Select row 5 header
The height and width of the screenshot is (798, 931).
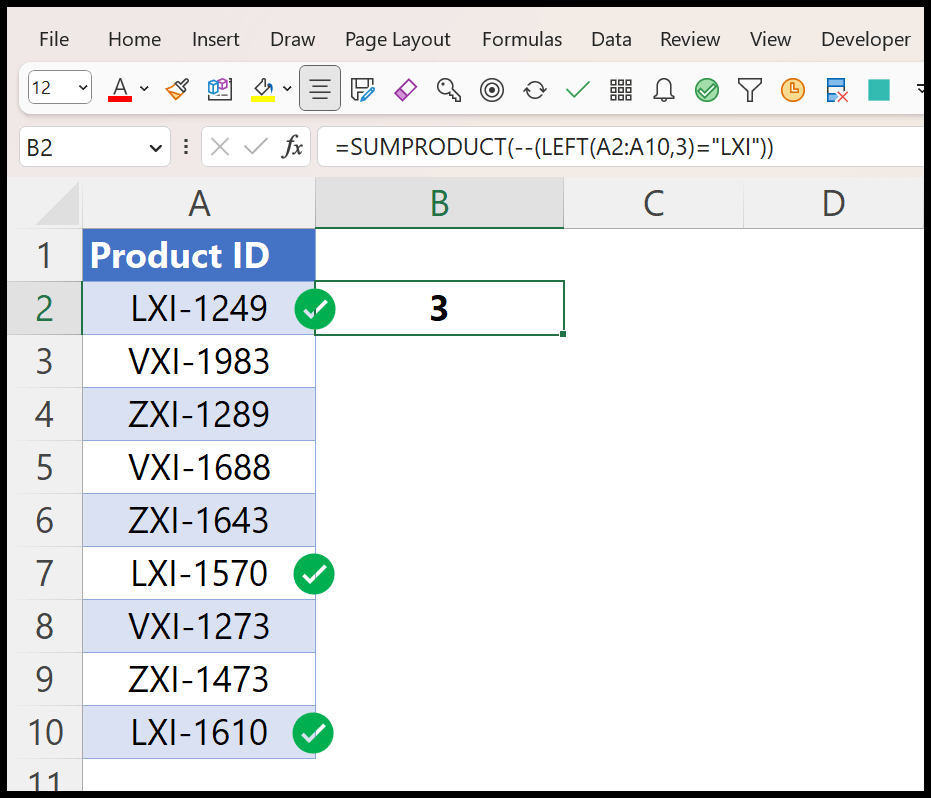[45, 467]
